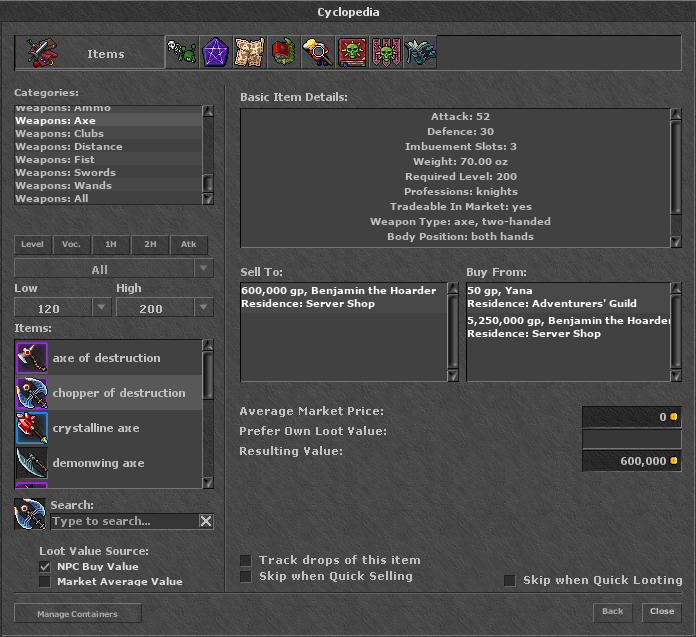Open the Items tab
This screenshot has width=696, height=637.
[90, 53]
